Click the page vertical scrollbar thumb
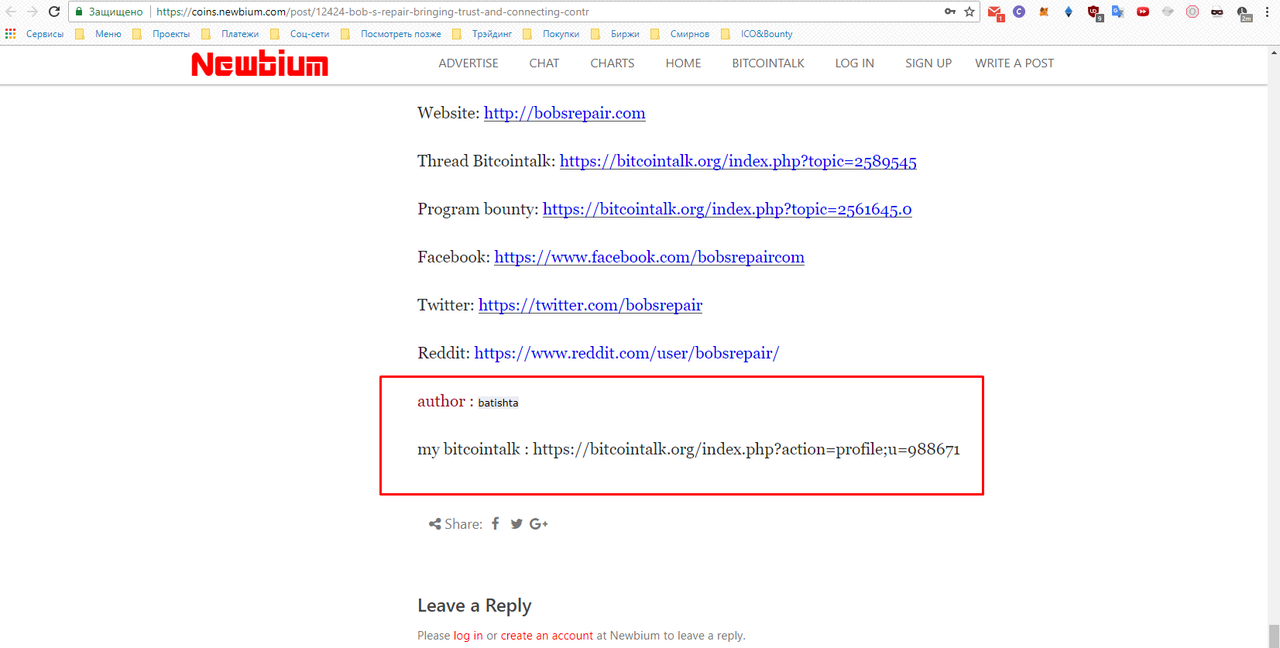The height and width of the screenshot is (648, 1280). [x=1273, y=635]
